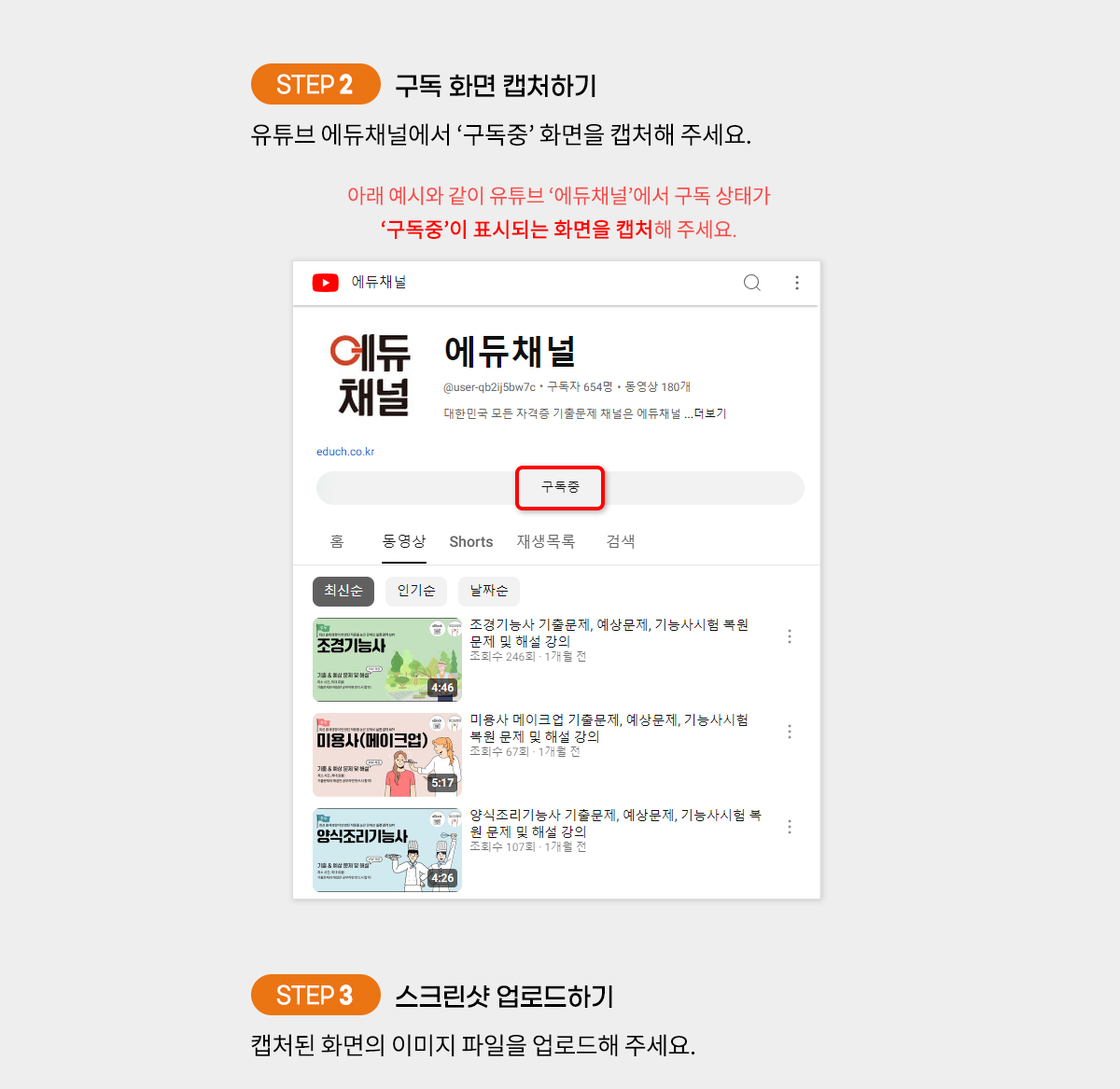Screen dimensions: 1120x1089
Task: Sort videos with the 인기순 chip
Action: point(416,591)
